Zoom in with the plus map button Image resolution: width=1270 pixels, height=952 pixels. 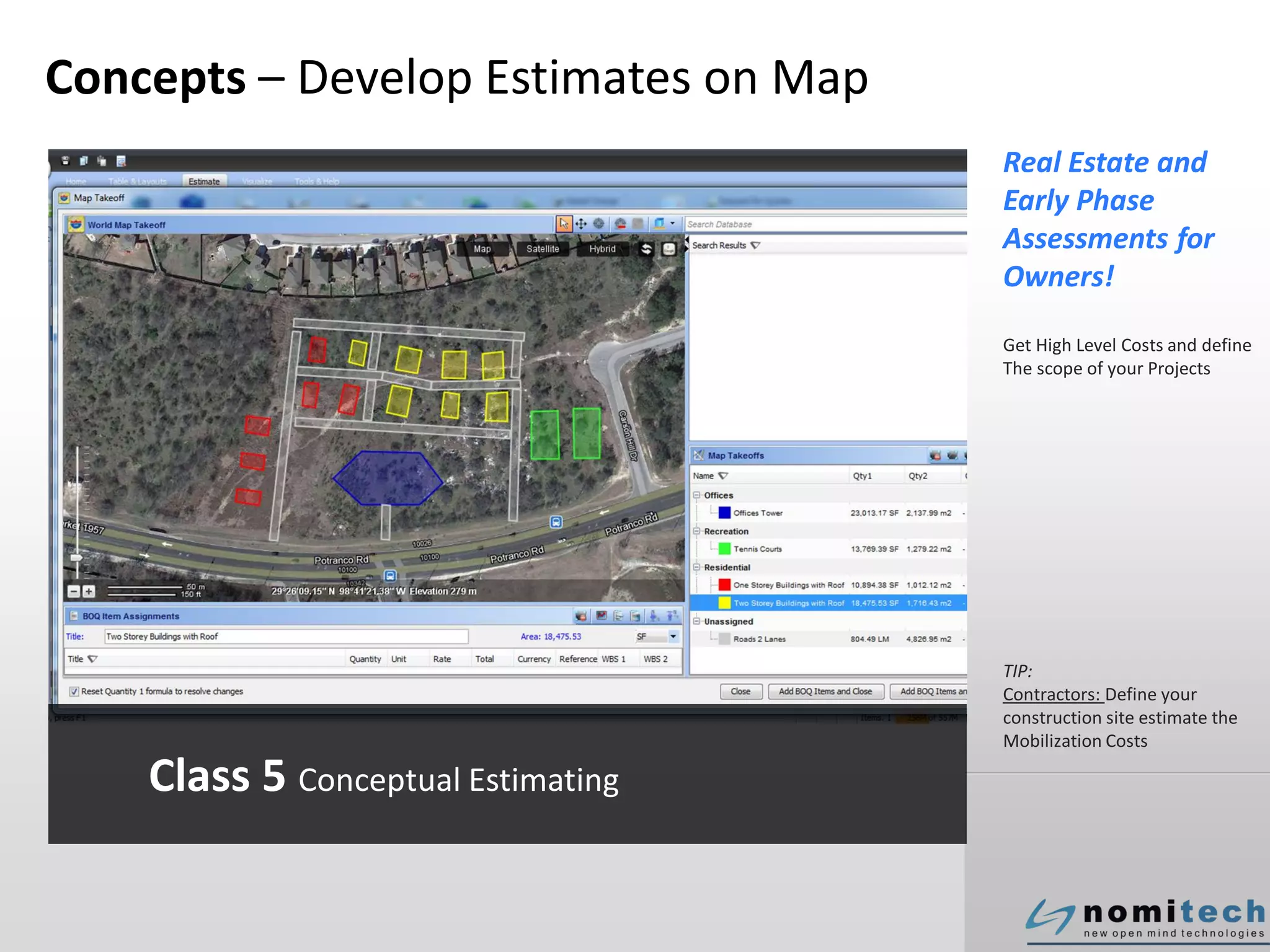coord(89,591)
